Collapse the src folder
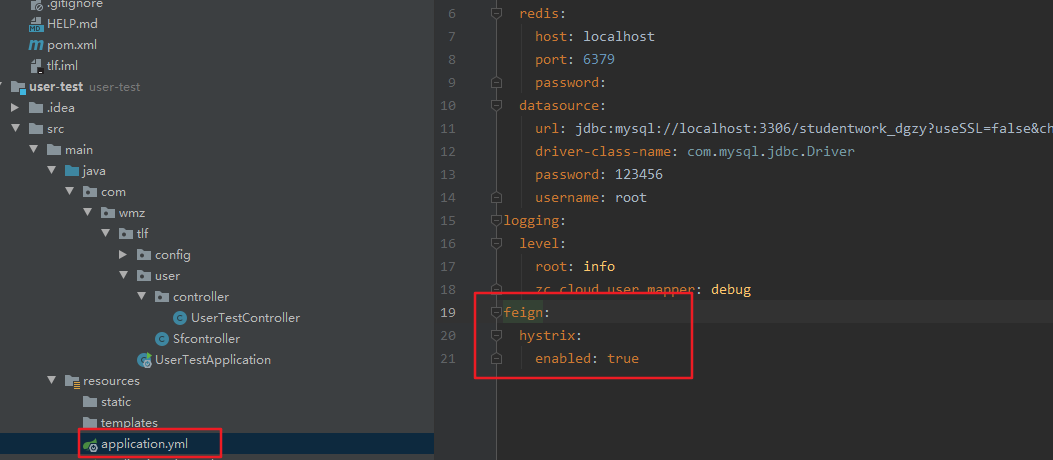Viewport: 1053px width, 460px height. coord(15,128)
